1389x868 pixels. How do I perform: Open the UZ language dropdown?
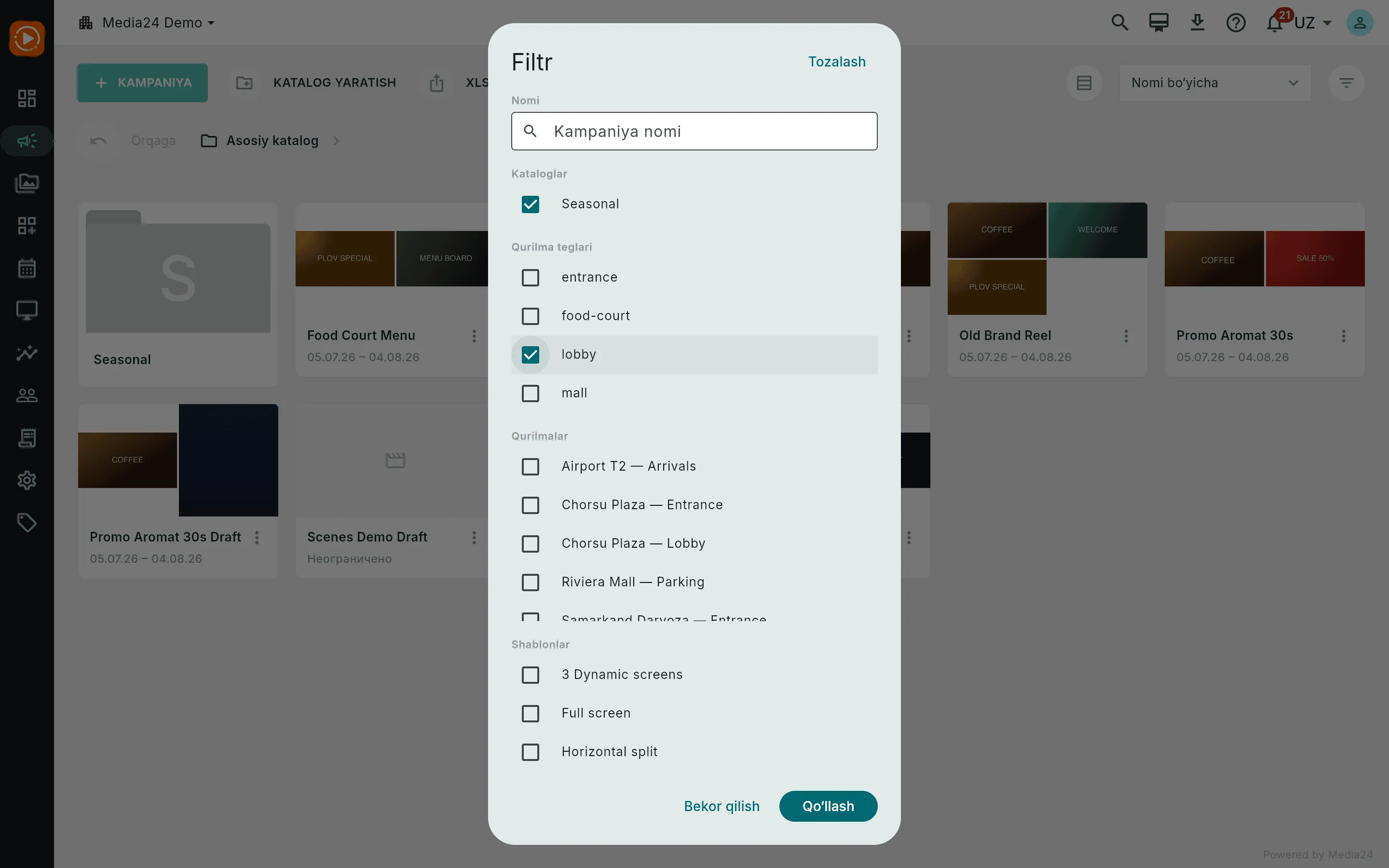[1313, 23]
